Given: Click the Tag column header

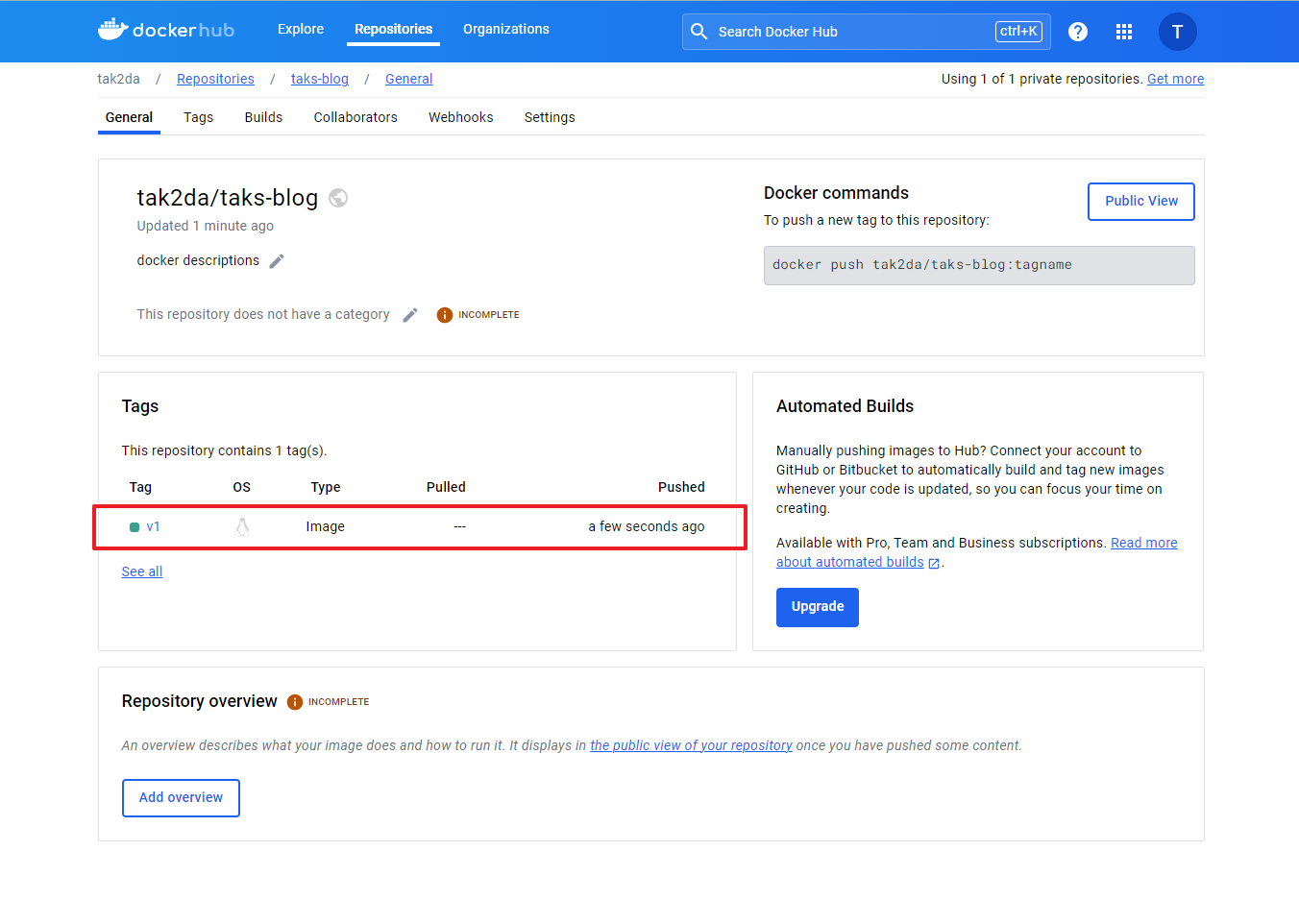Looking at the screenshot, I should tap(140, 487).
